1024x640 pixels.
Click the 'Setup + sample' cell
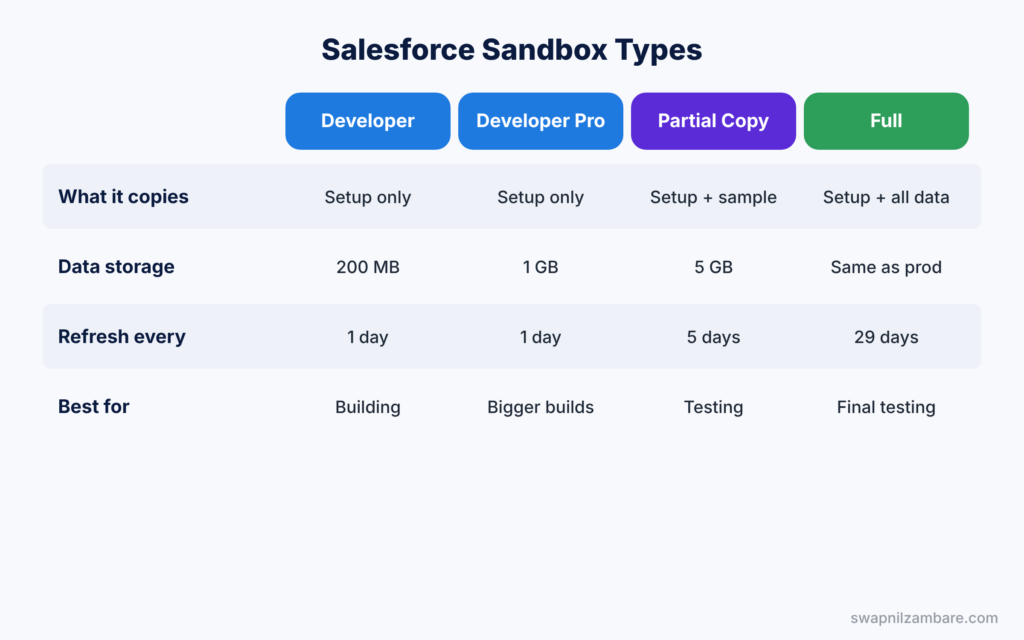713,197
